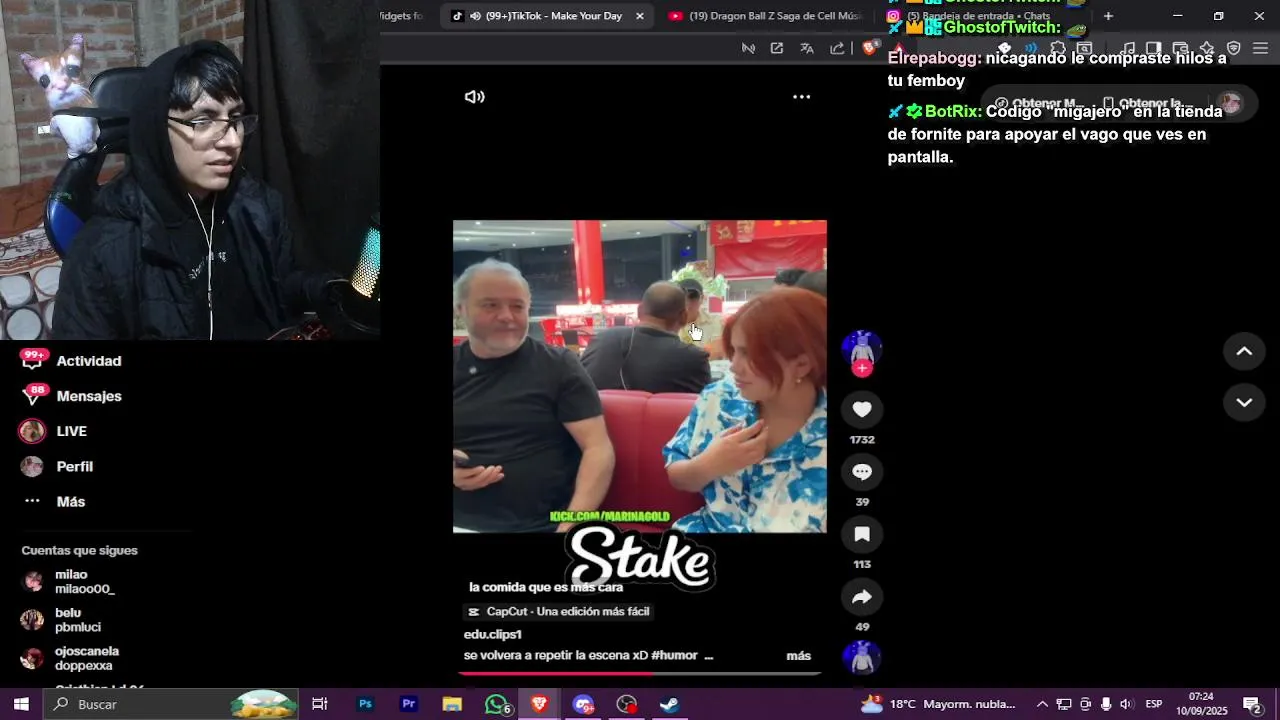Open File Explorer from the taskbar

452,704
